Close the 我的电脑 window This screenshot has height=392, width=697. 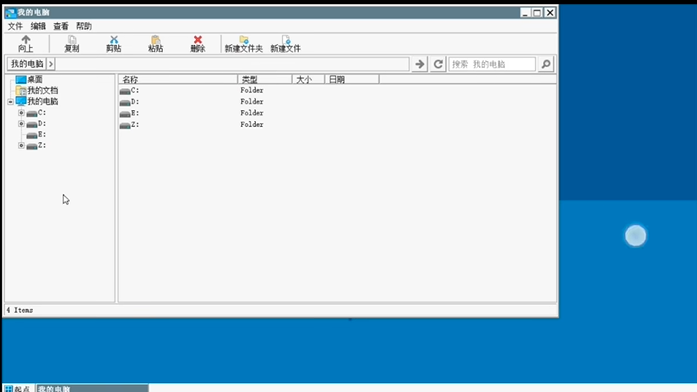[550, 12]
